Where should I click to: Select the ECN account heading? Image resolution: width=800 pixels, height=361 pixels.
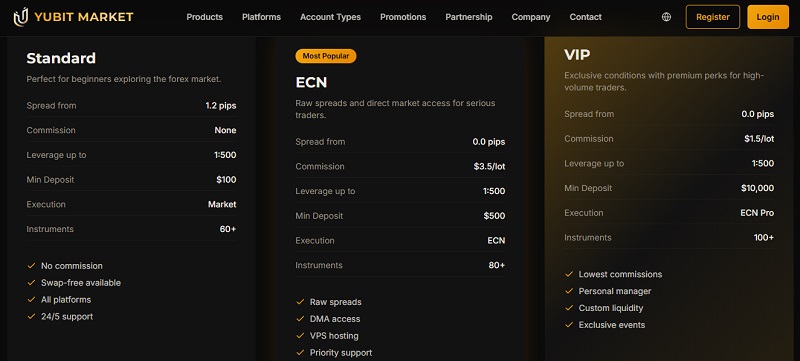point(311,82)
